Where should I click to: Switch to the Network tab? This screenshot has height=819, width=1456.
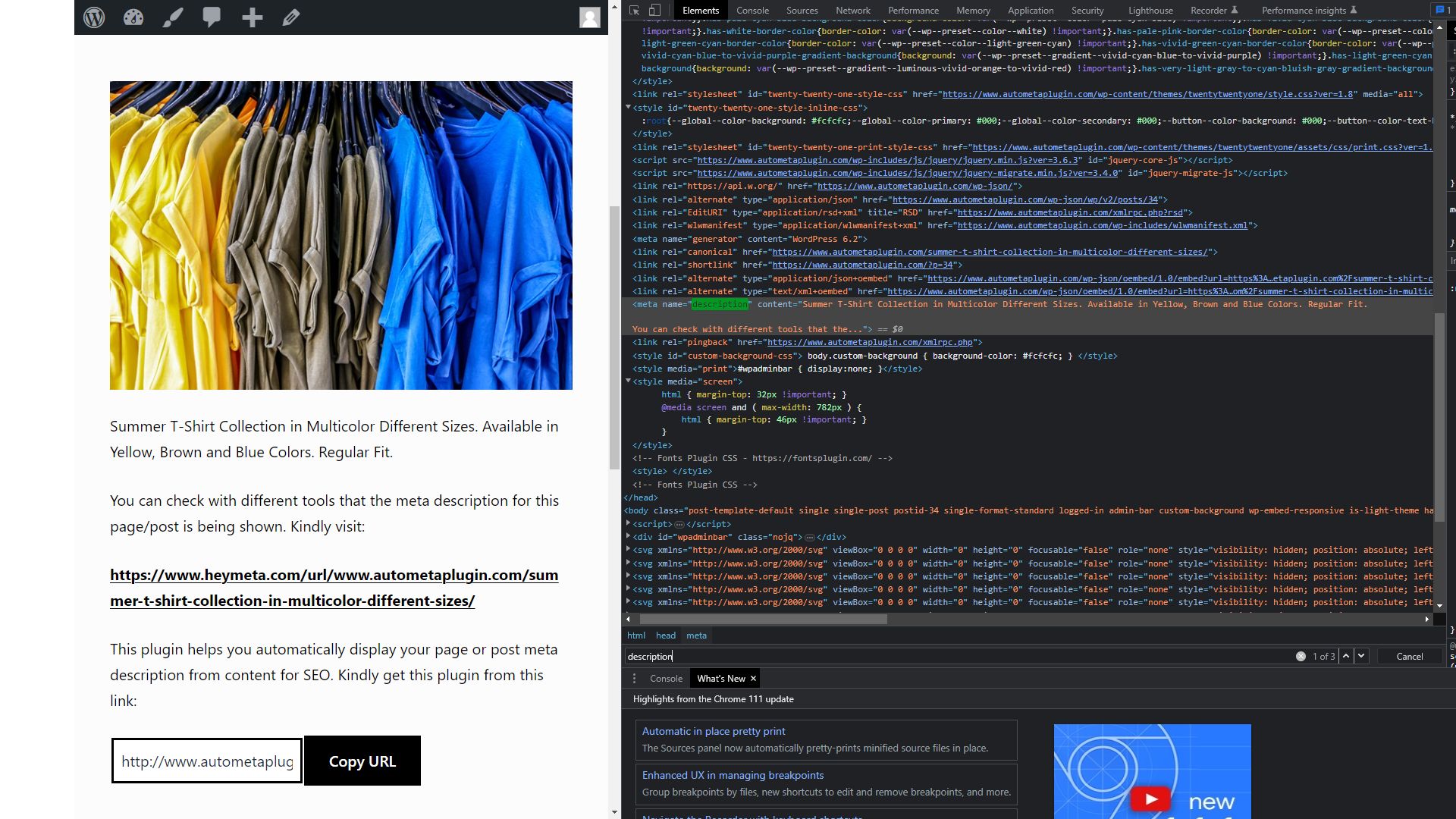(x=852, y=10)
